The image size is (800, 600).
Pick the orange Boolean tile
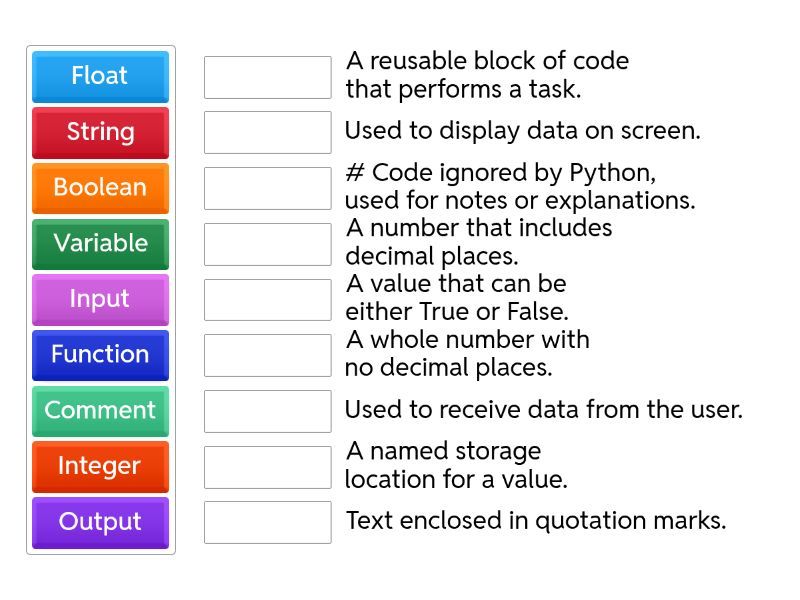(100, 188)
